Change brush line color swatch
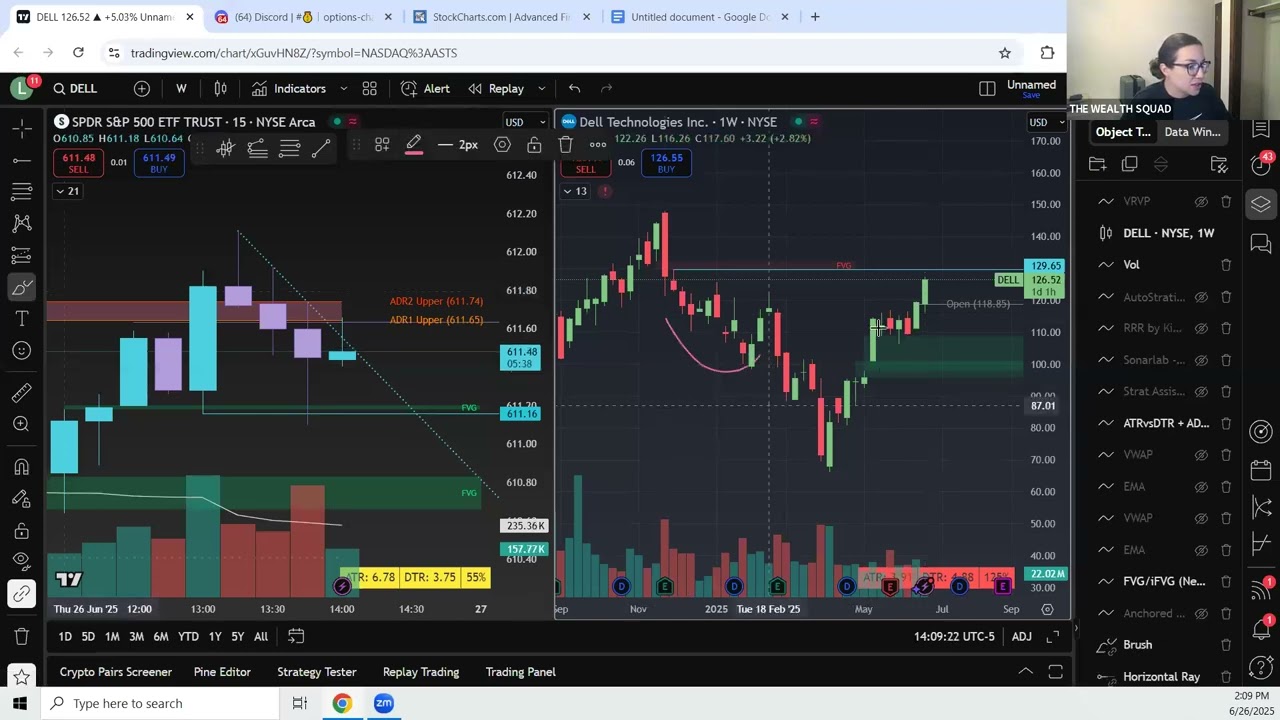 coord(413,146)
